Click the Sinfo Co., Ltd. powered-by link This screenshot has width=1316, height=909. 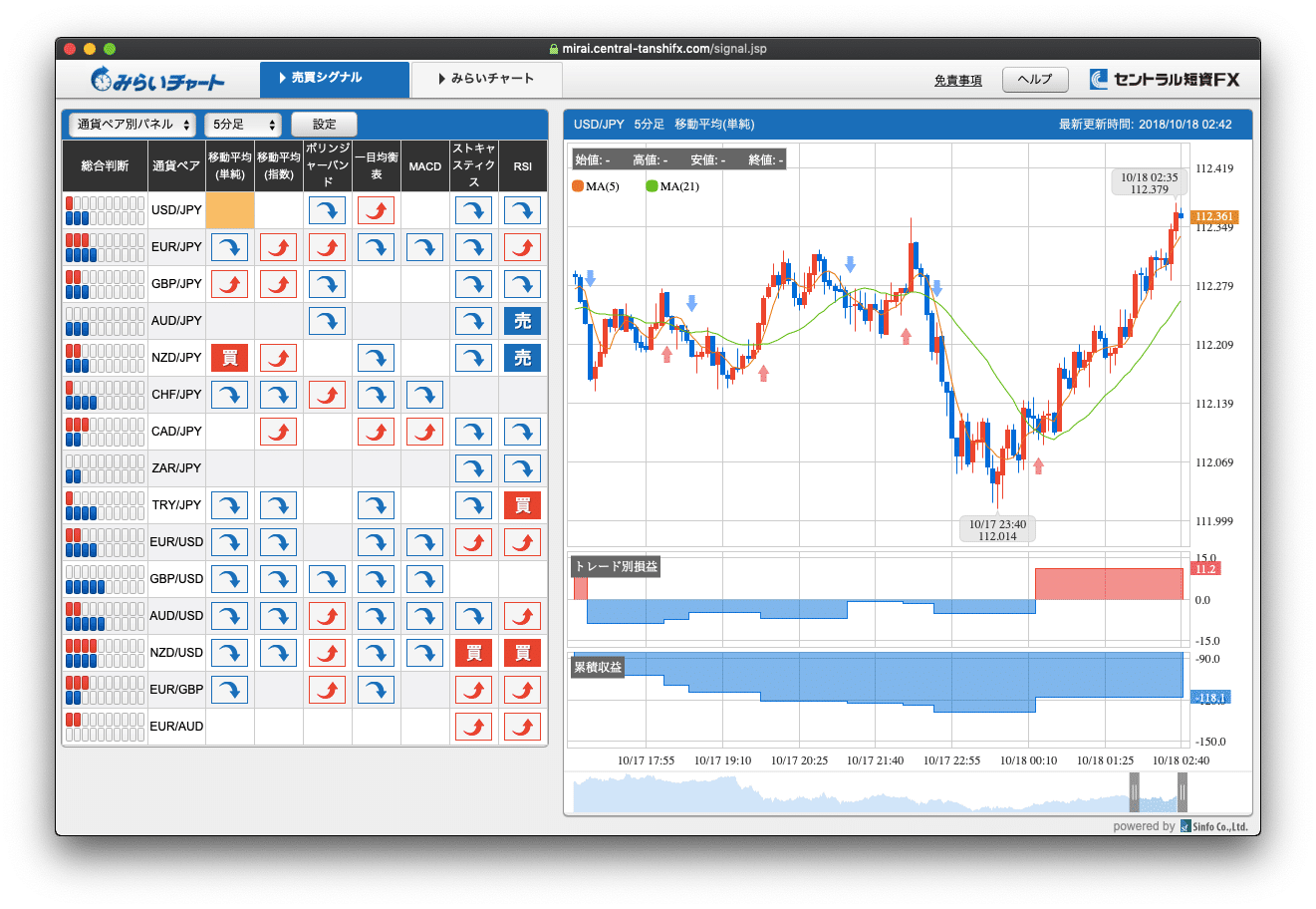pyautogui.click(x=1213, y=826)
